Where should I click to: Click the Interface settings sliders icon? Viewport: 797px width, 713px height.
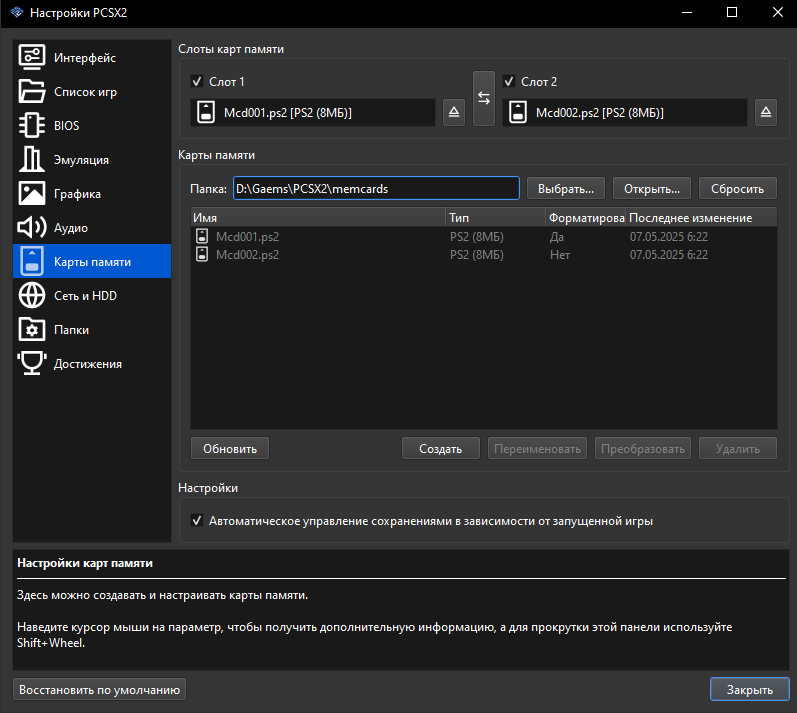click(x=32, y=58)
